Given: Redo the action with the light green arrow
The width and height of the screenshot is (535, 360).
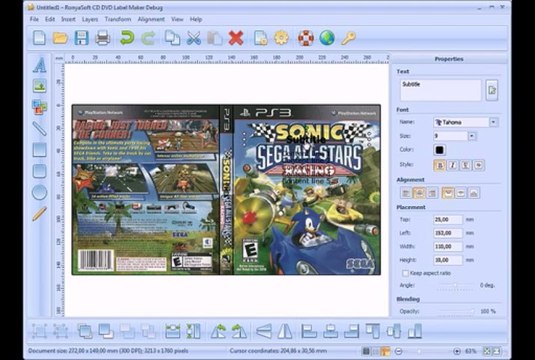Looking at the screenshot, I should coord(148,38).
